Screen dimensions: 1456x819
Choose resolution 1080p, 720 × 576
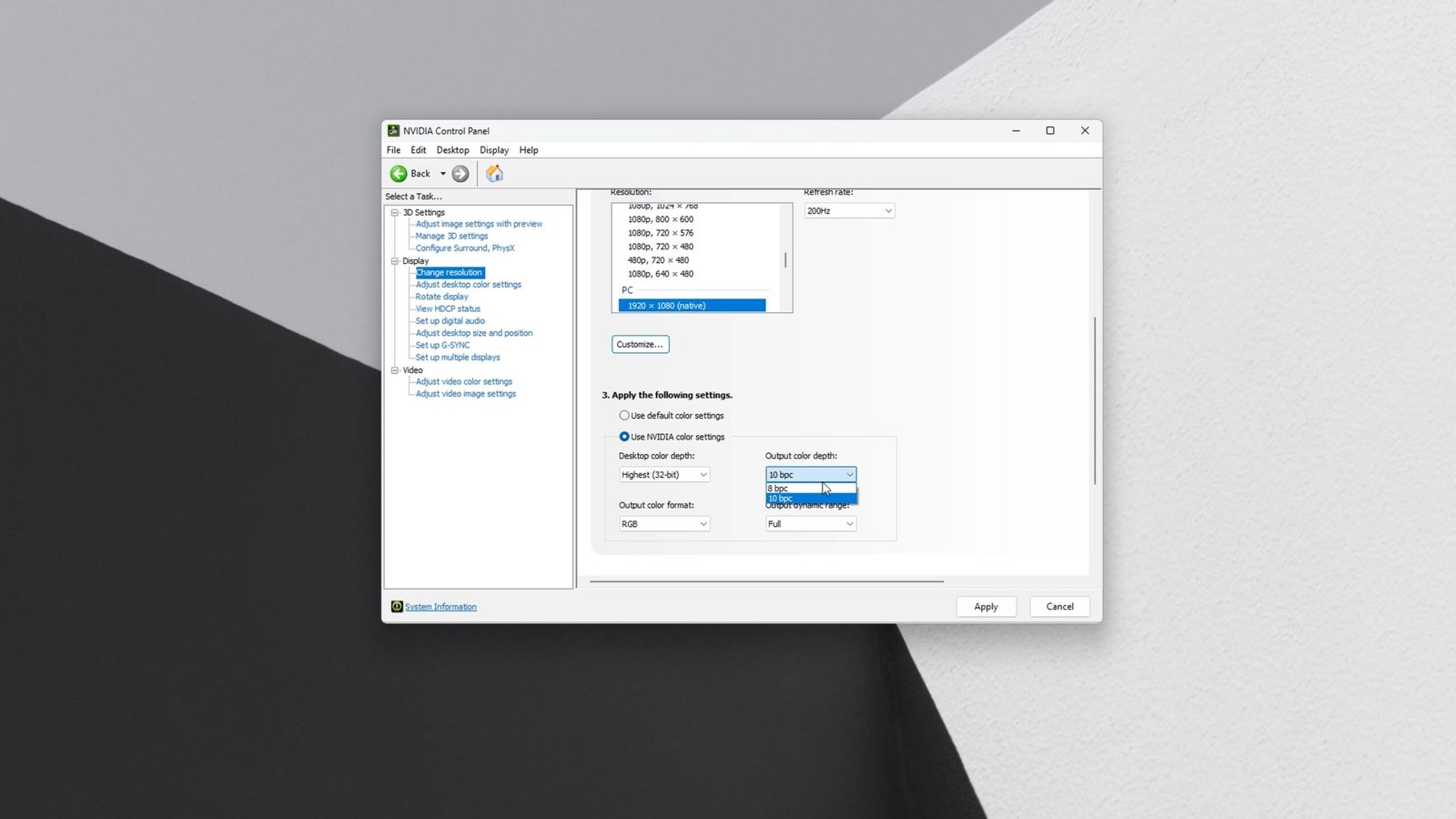pos(661,233)
